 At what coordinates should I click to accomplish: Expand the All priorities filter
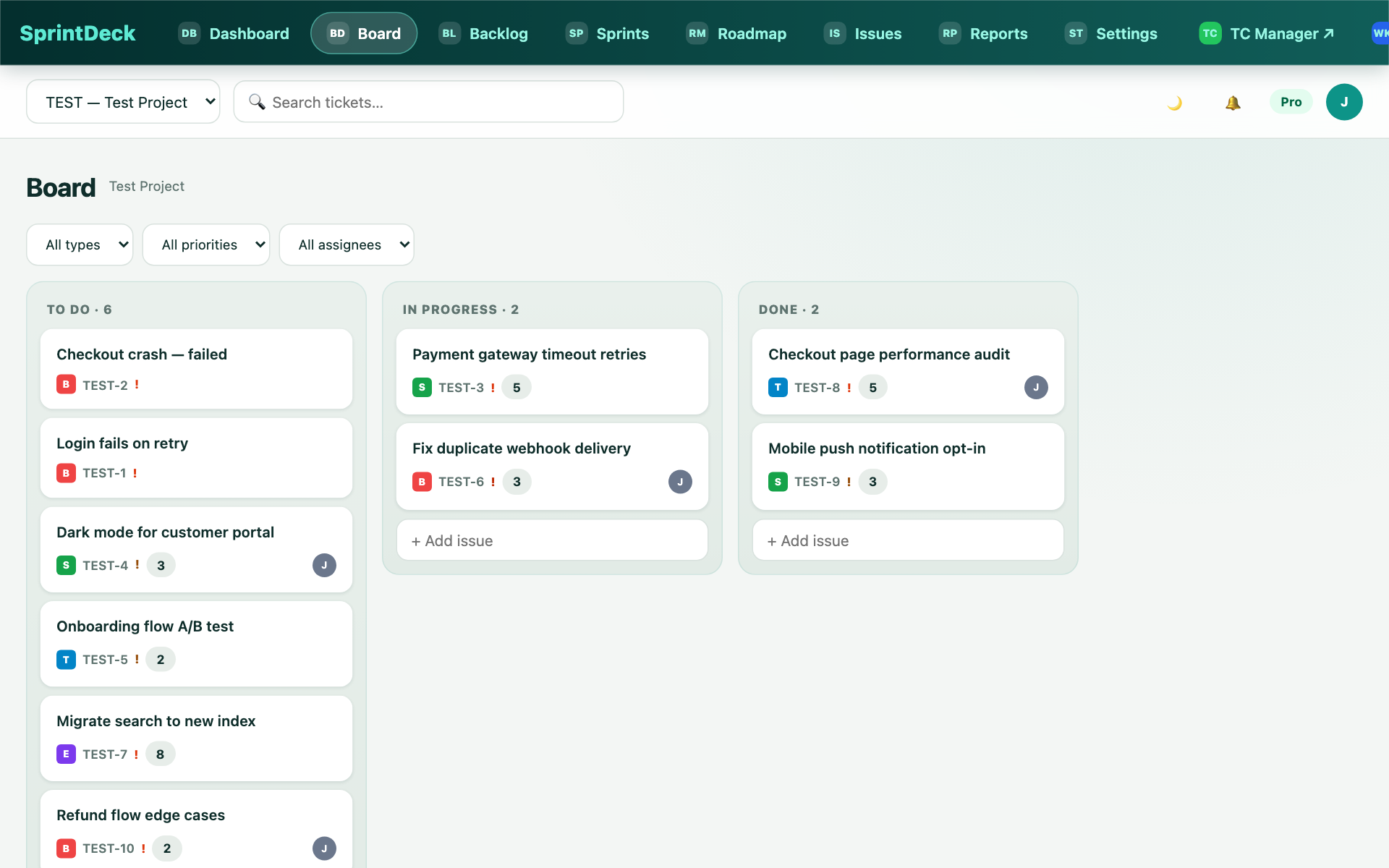(206, 244)
